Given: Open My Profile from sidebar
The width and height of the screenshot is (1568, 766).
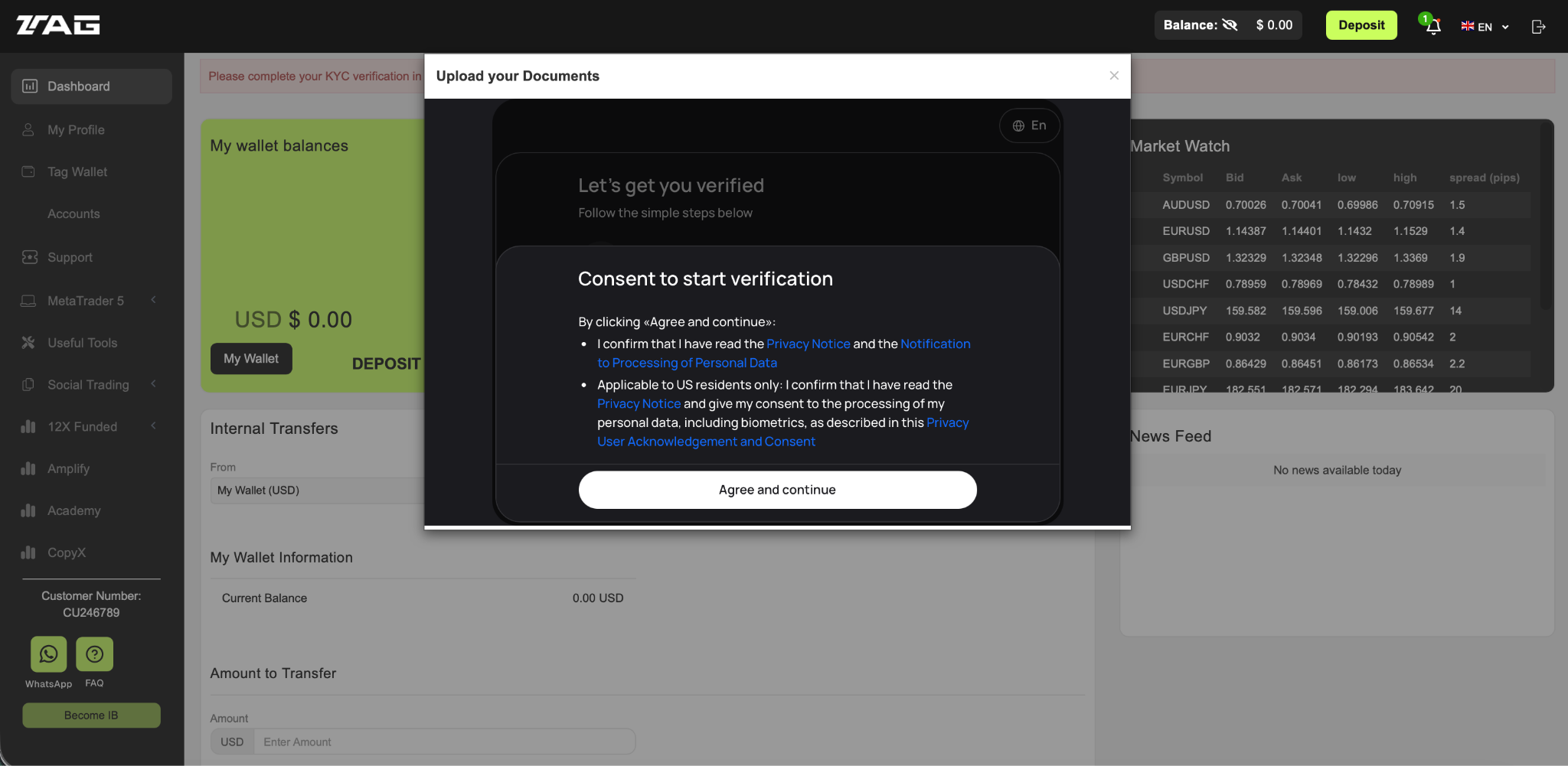Looking at the screenshot, I should [76, 130].
